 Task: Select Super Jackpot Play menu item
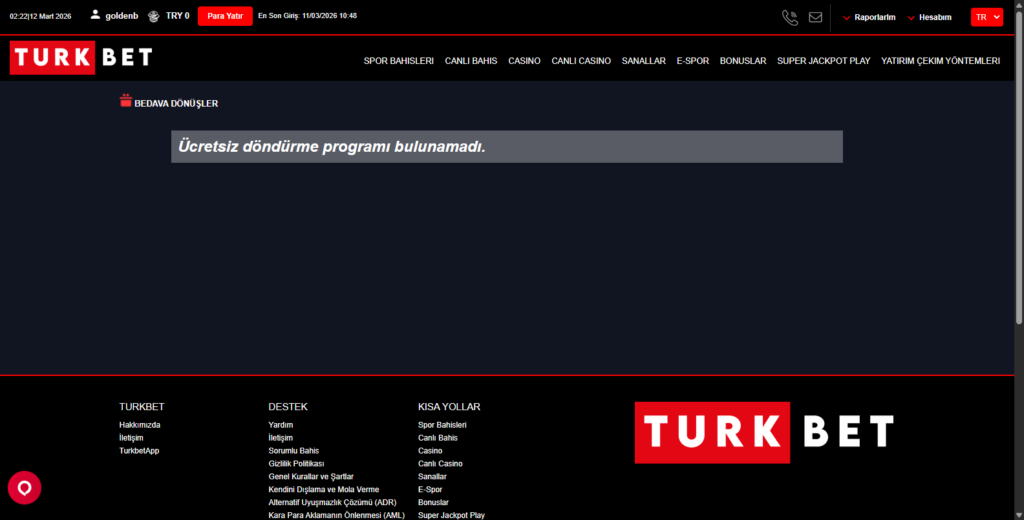tap(823, 61)
